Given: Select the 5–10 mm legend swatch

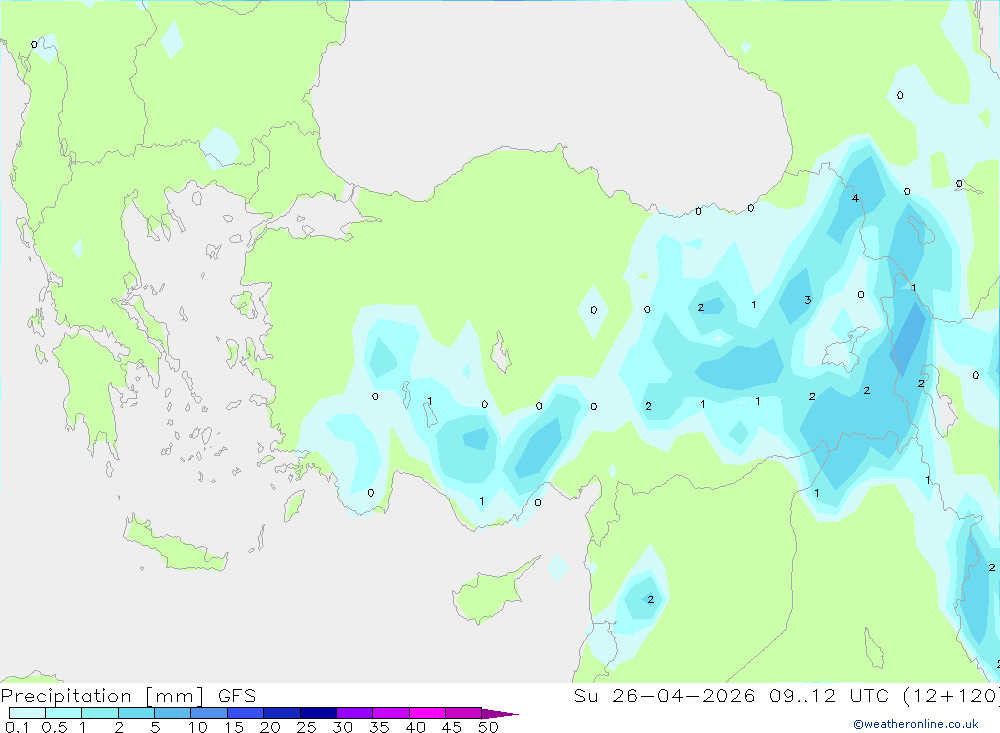Looking at the screenshot, I should (172, 713).
